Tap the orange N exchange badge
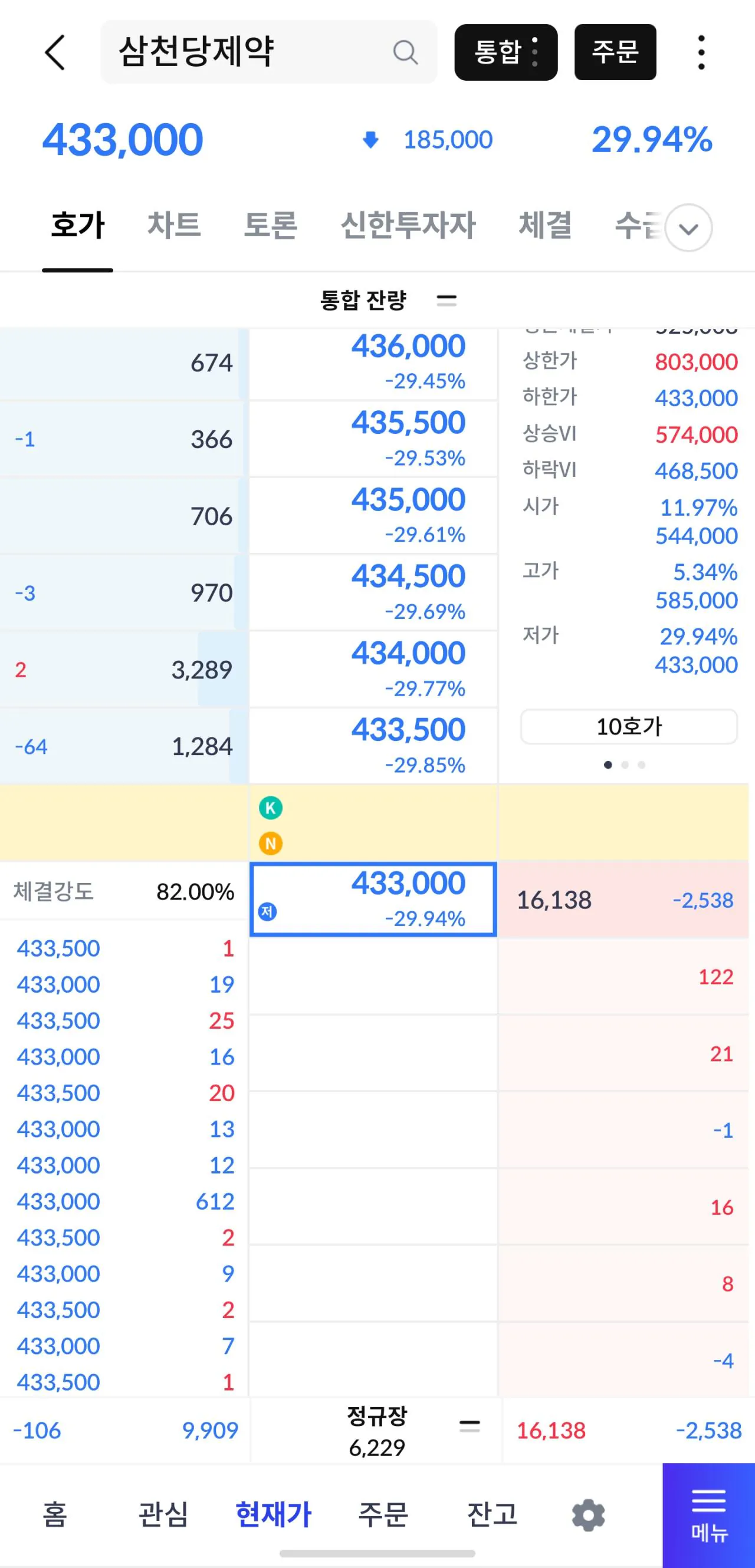This screenshot has width=755, height=1568. point(270,844)
